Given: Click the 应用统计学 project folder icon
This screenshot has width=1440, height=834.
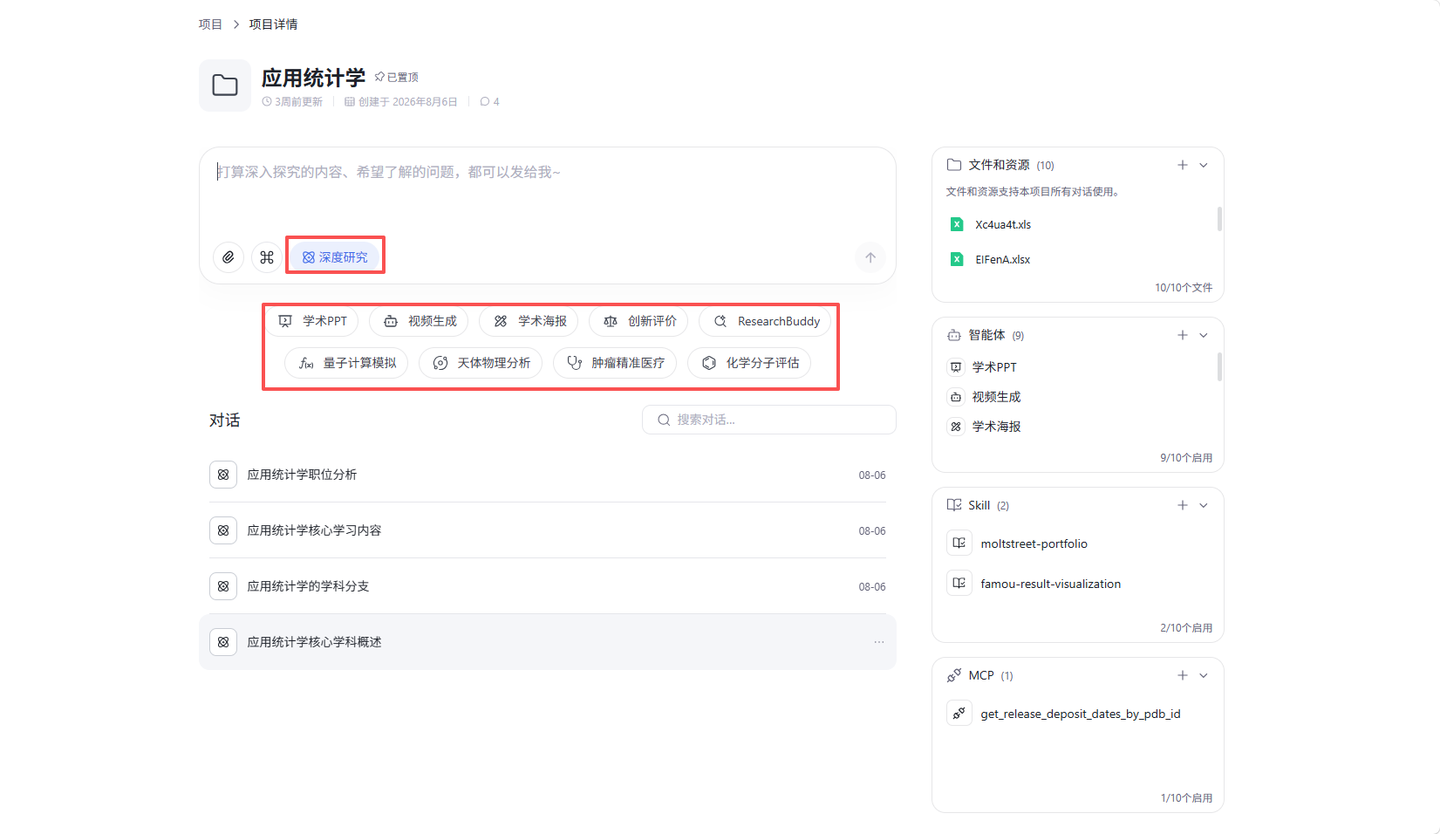Looking at the screenshot, I should point(225,85).
